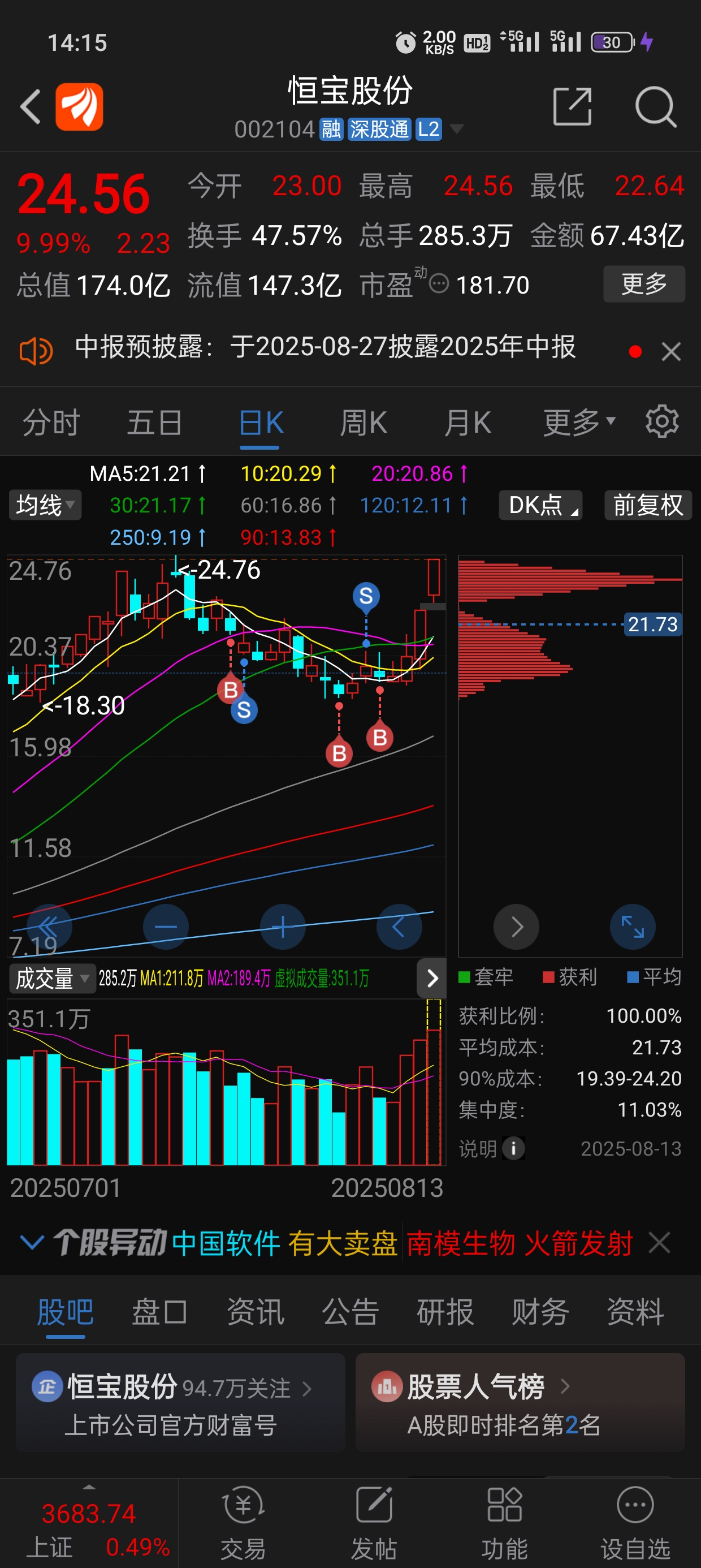This screenshot has height=1568, width=701.
Task: Open 成交量 indicator dropdown
Action: pos(53,979)
